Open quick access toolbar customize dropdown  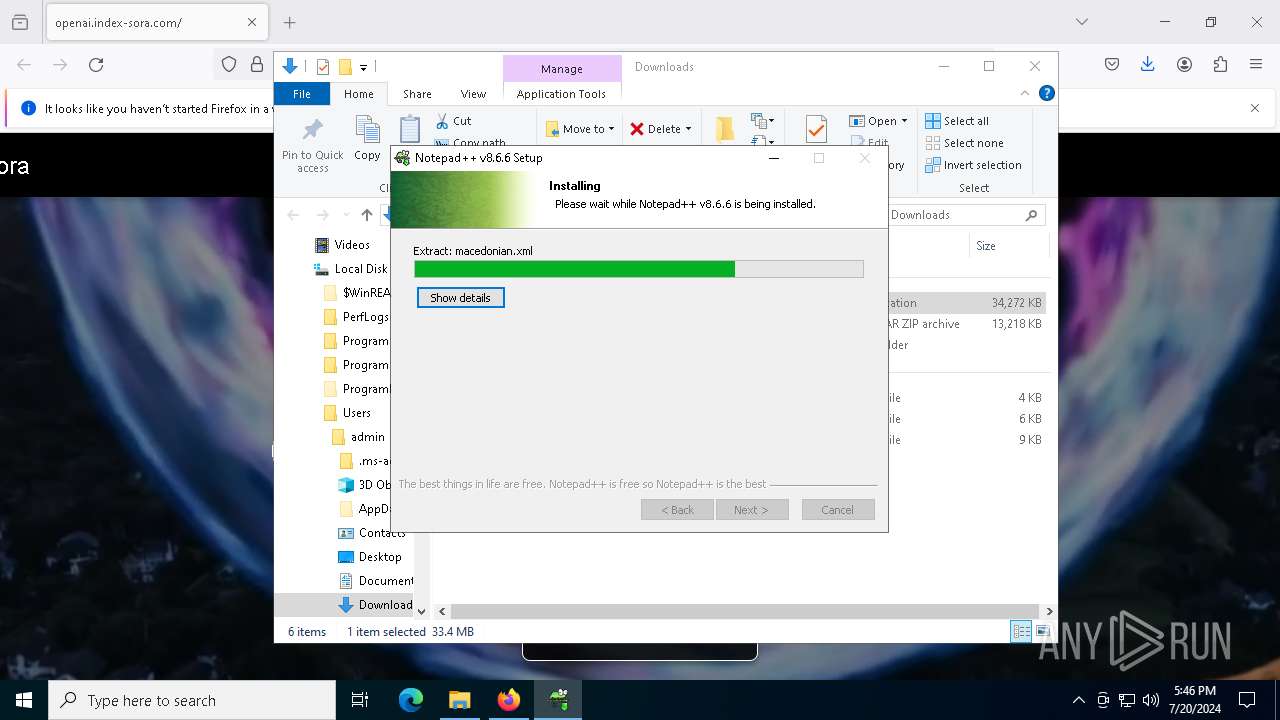(x=363, y=67)
